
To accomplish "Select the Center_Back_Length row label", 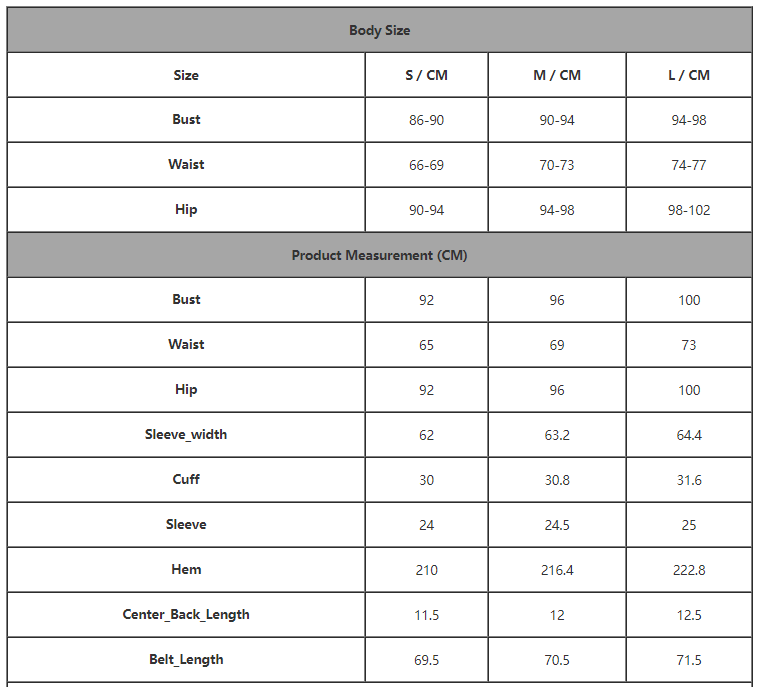I will point(186,615).
